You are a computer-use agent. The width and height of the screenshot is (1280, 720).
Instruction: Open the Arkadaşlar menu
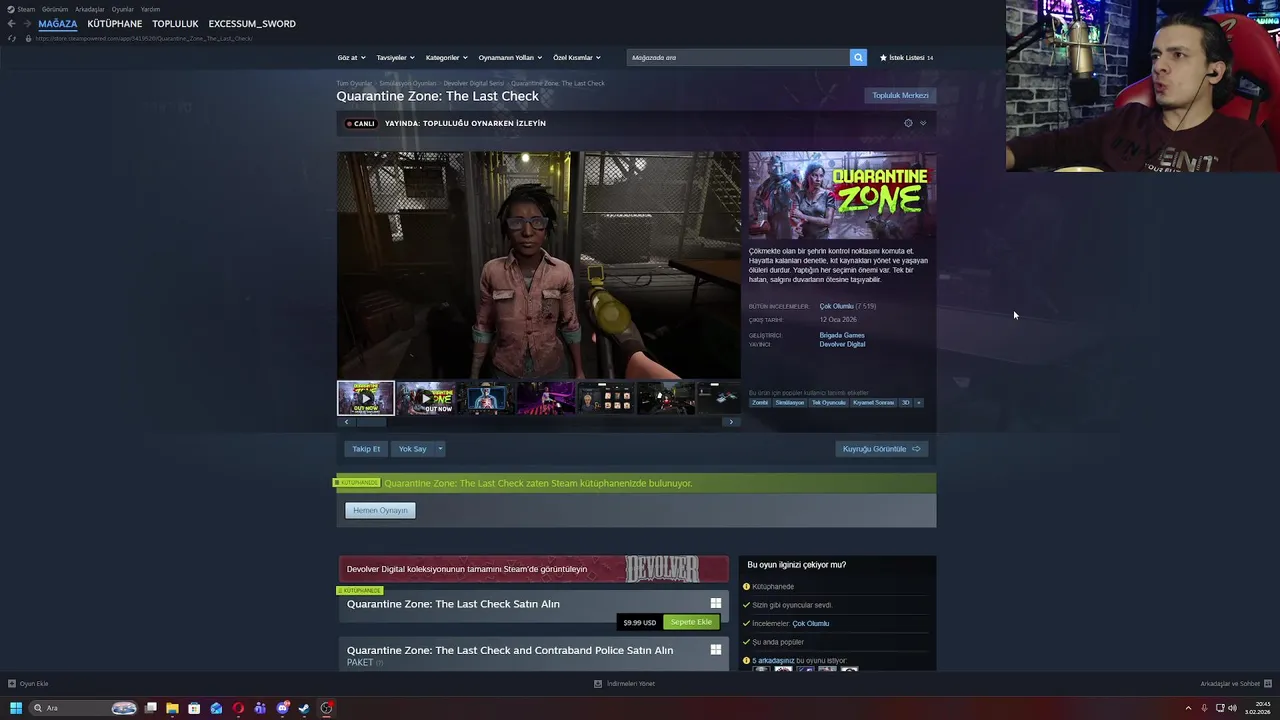pyautogui.click(x=89, y=9)
